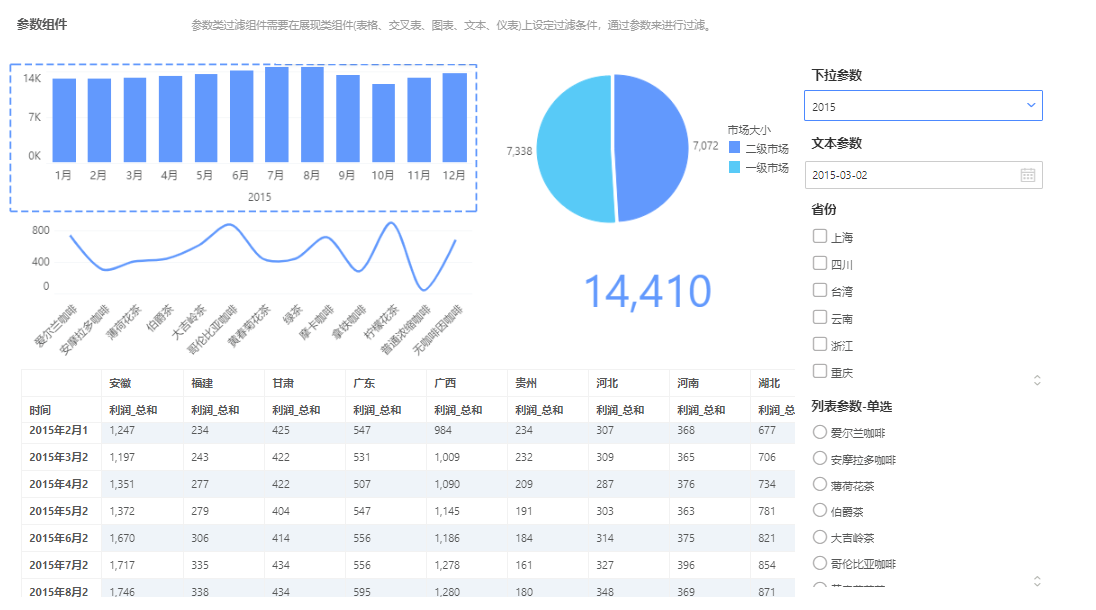Enable the 四川 checkbox
Screen dimensions: 1096x610
[x=820, y=264]
